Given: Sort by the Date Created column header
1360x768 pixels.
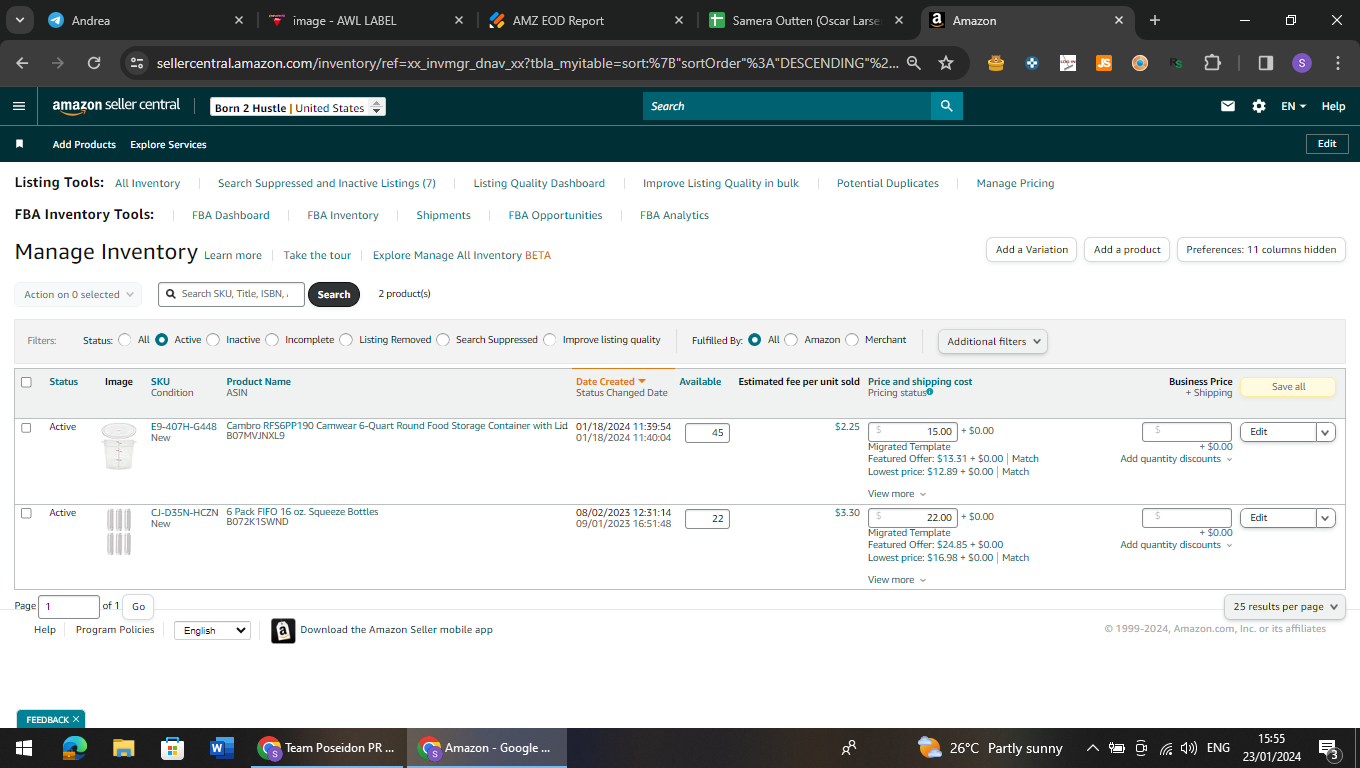Looking at the screenshot, I should [x=610, y=382].
